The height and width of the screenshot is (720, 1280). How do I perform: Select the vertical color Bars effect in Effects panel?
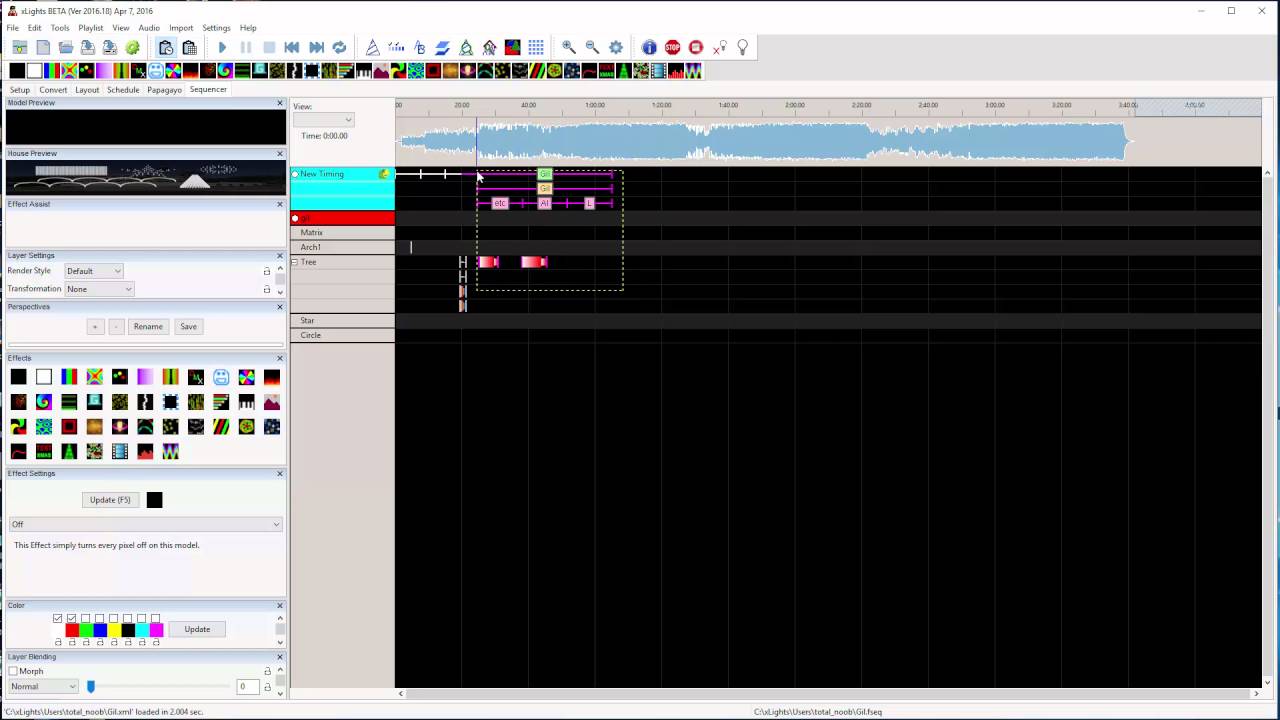(69, 377)
